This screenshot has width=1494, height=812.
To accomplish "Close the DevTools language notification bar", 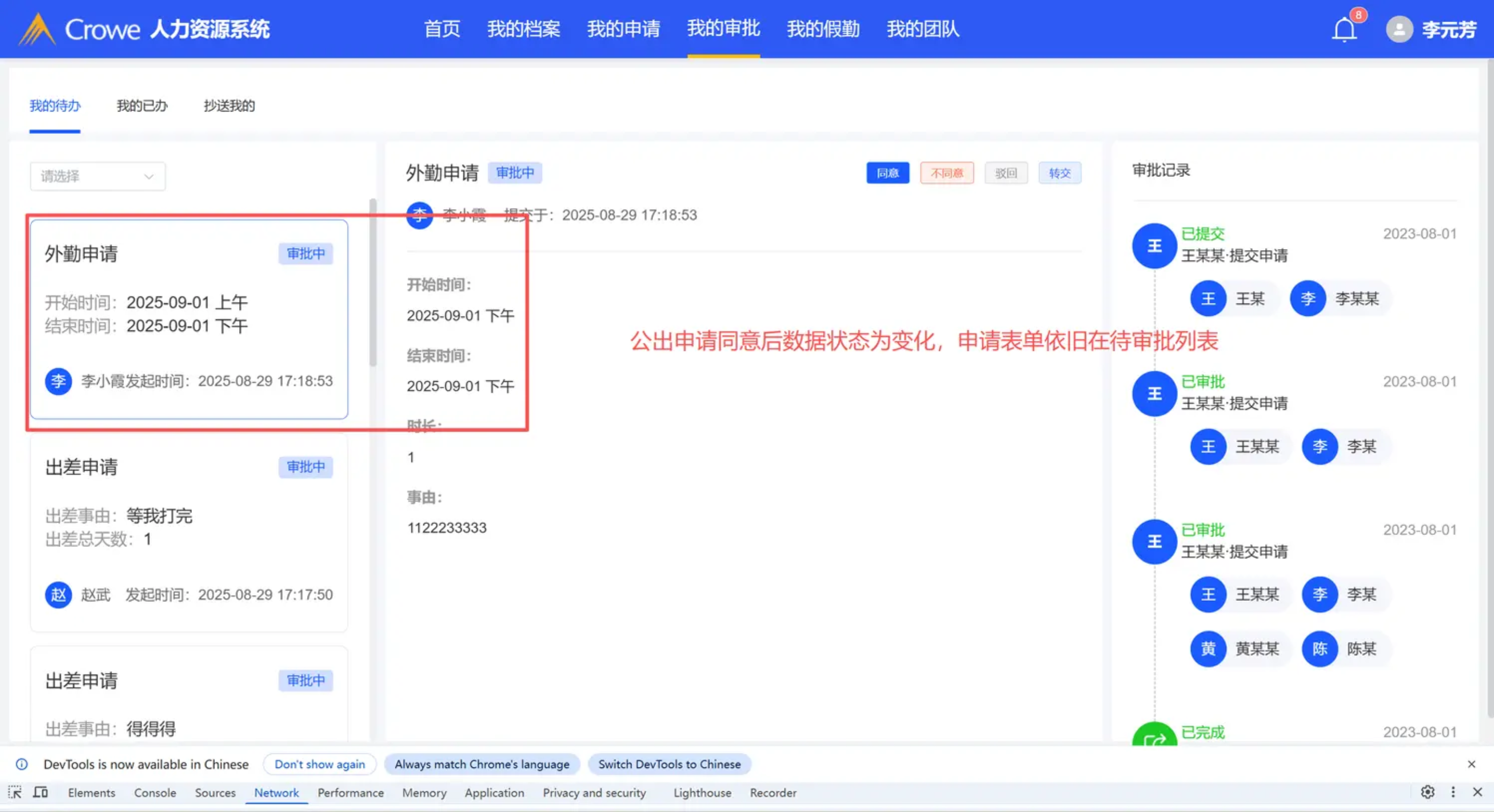I will [1471, 764].
